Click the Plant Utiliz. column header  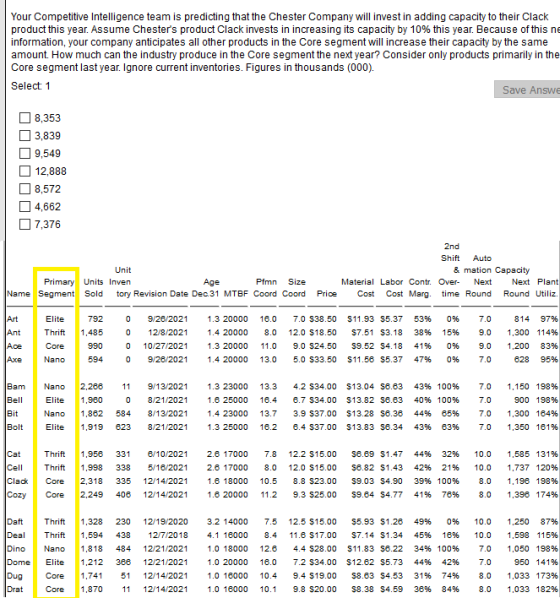(x=547, y=288)
